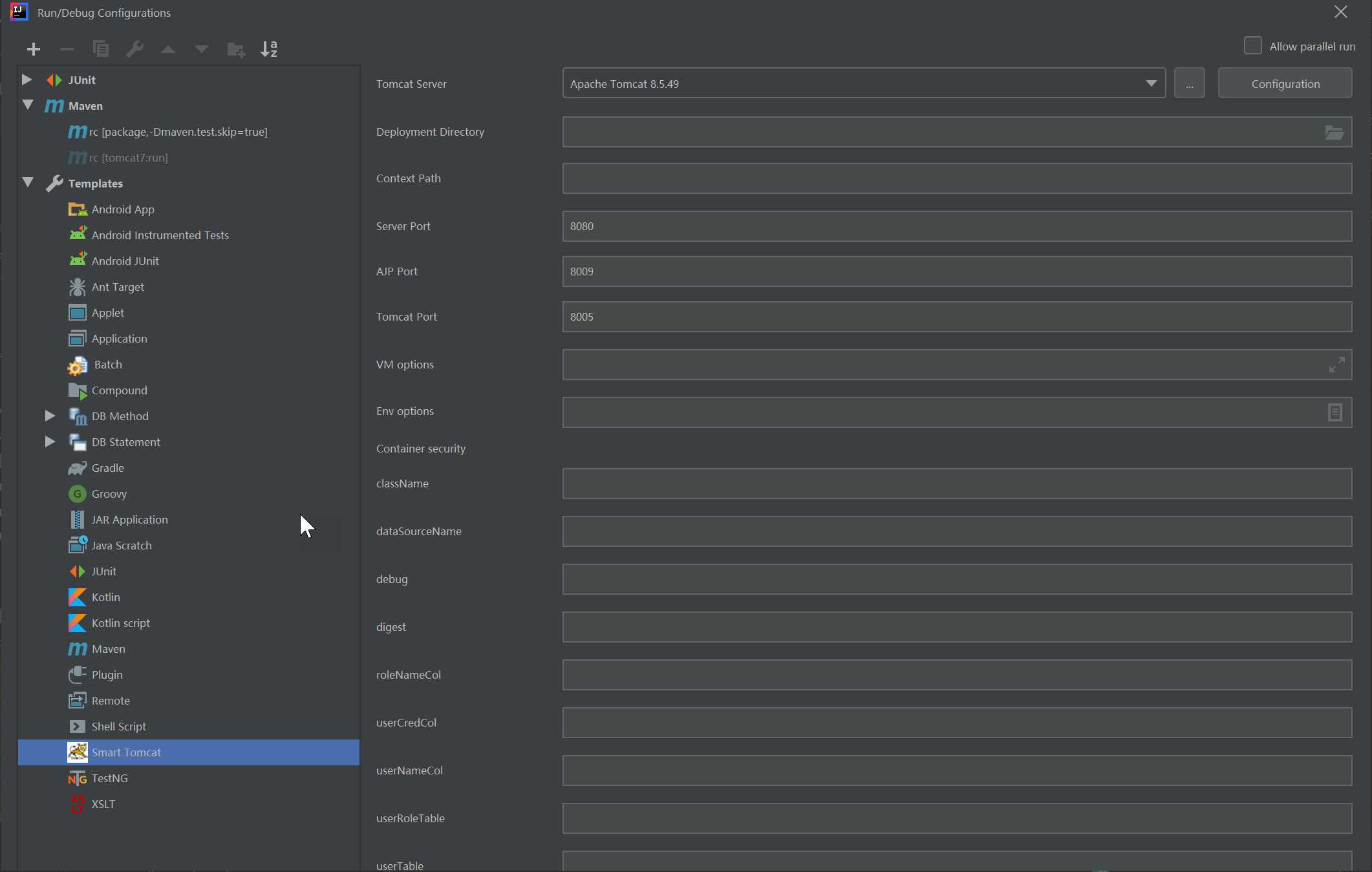Click the dataSourceName input field
The height and width of the screenshot is (872, 1372).
957,531
